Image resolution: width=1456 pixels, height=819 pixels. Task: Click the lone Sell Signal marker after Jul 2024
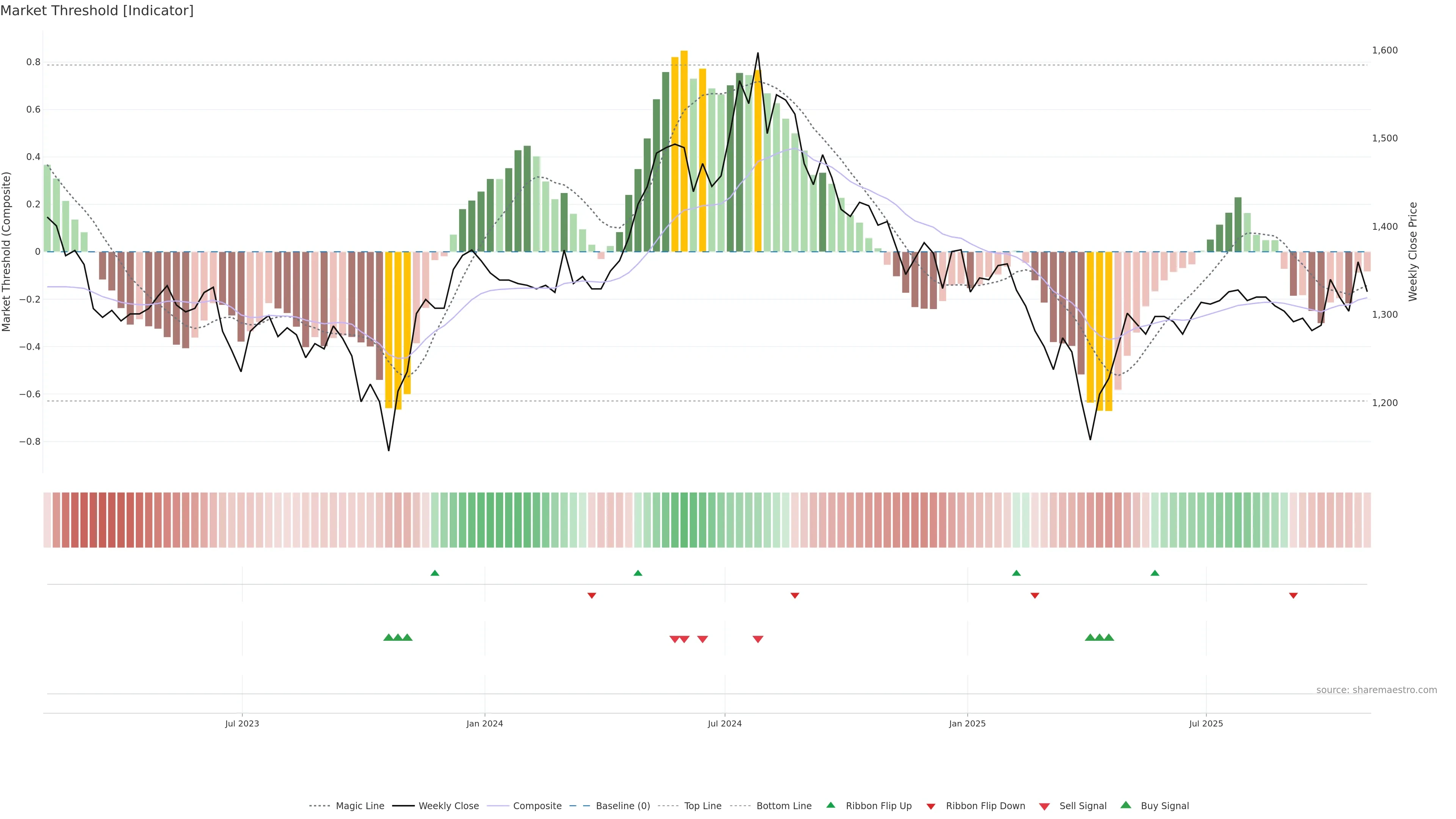(758, 639)
